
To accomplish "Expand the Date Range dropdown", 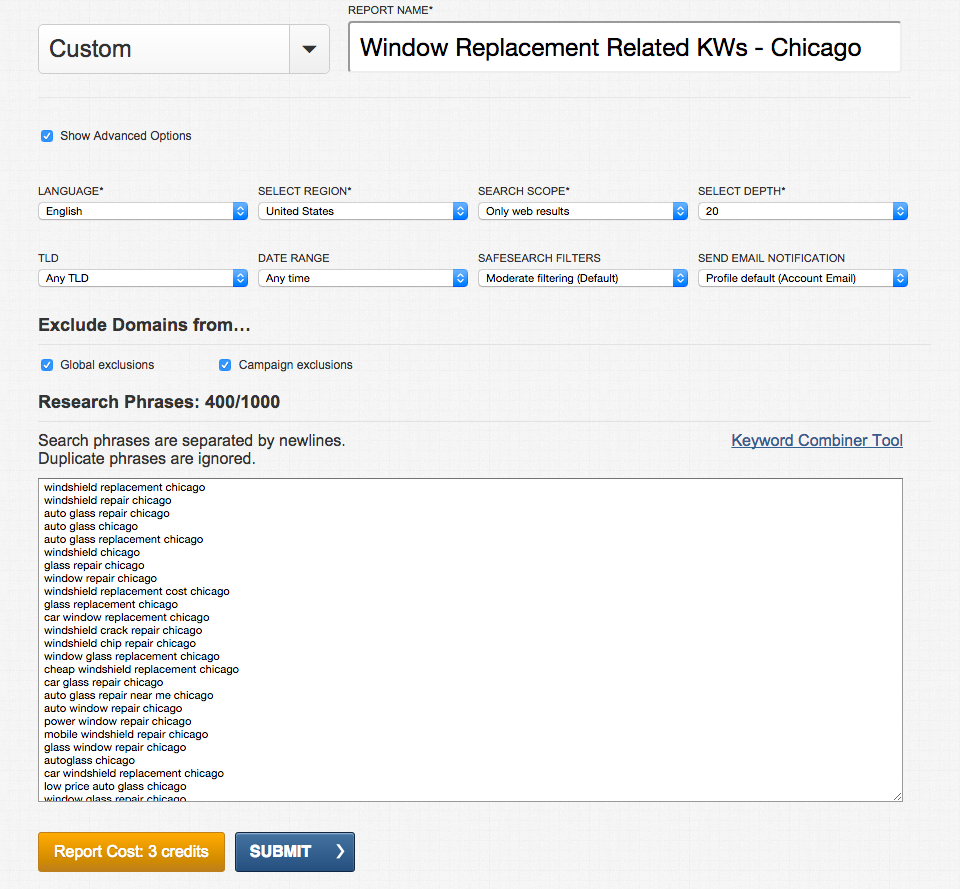I will (363, 278).
